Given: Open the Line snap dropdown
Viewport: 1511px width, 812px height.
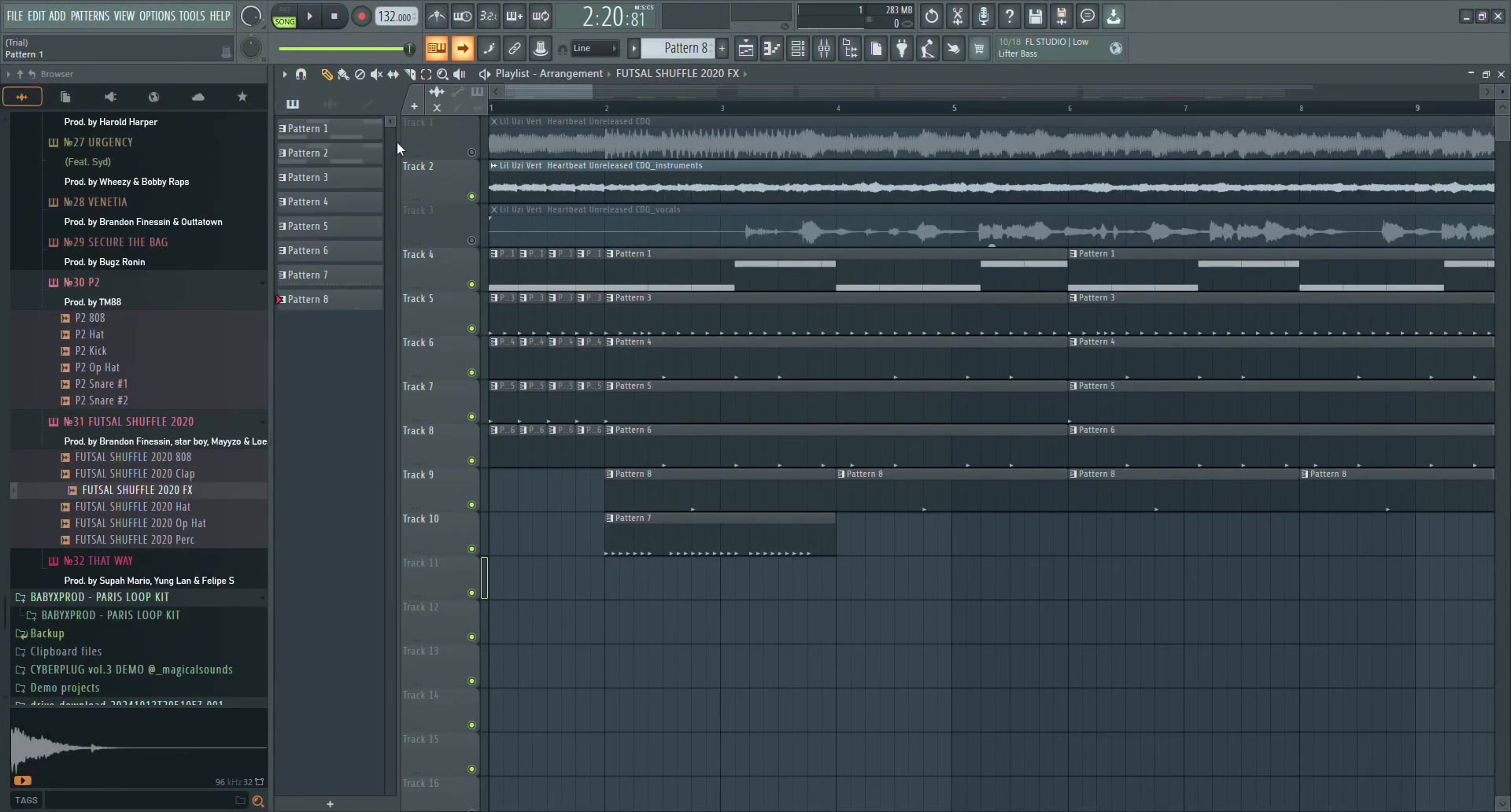Looking at the screenshot, I should (x=594, y=49).
